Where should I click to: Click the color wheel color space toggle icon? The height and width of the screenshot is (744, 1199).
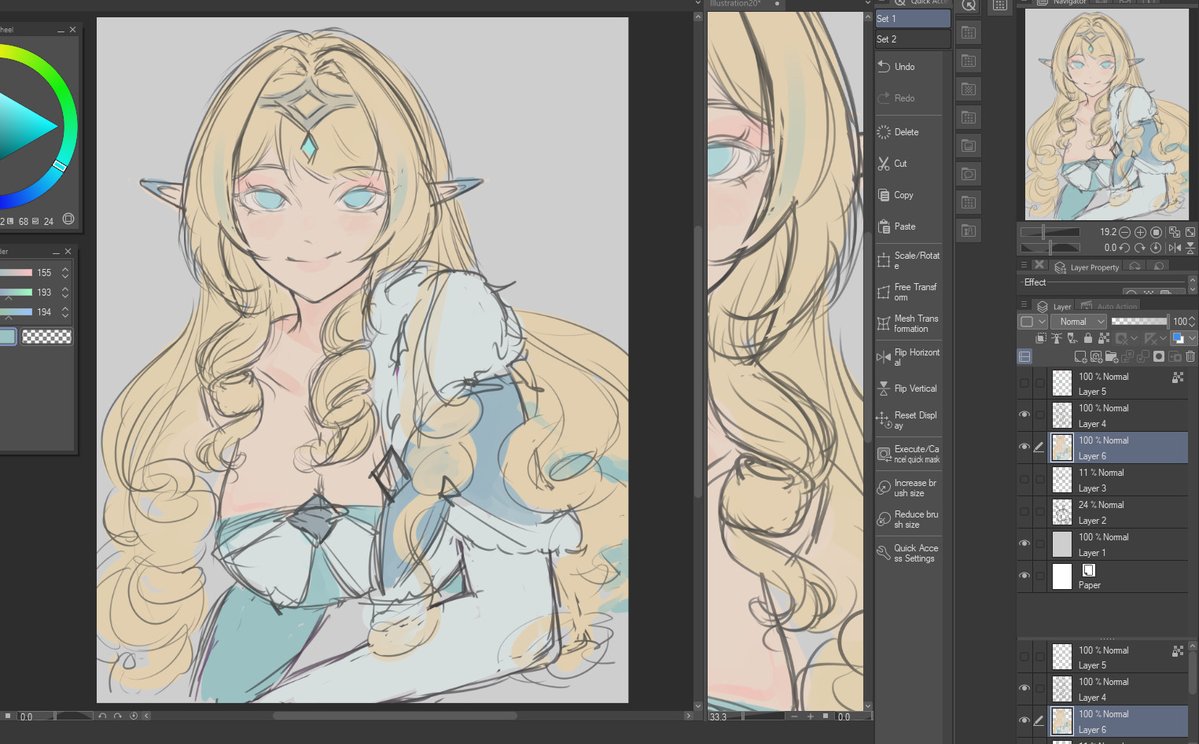(x=68, y=219)
